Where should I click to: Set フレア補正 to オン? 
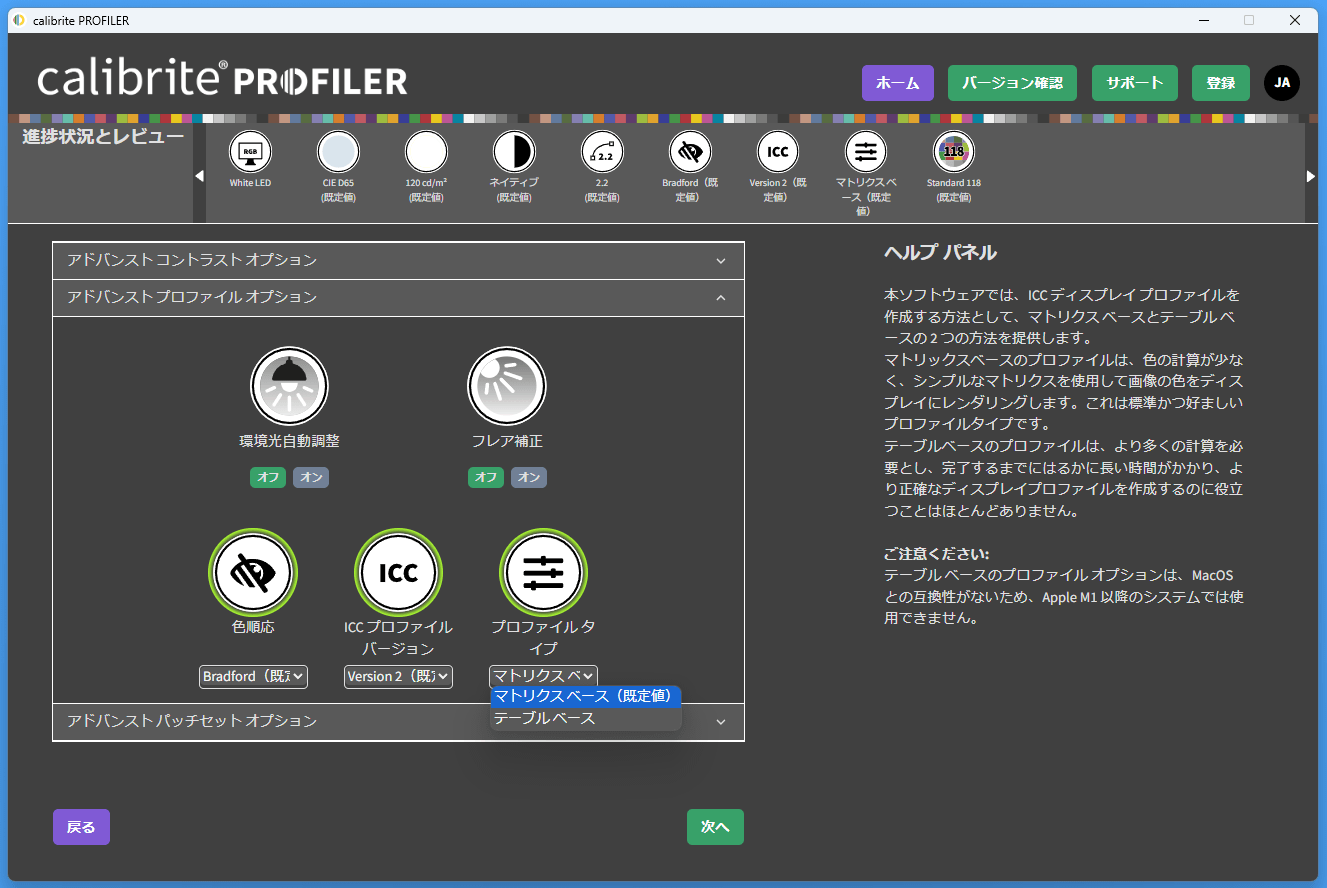point(529,477)
